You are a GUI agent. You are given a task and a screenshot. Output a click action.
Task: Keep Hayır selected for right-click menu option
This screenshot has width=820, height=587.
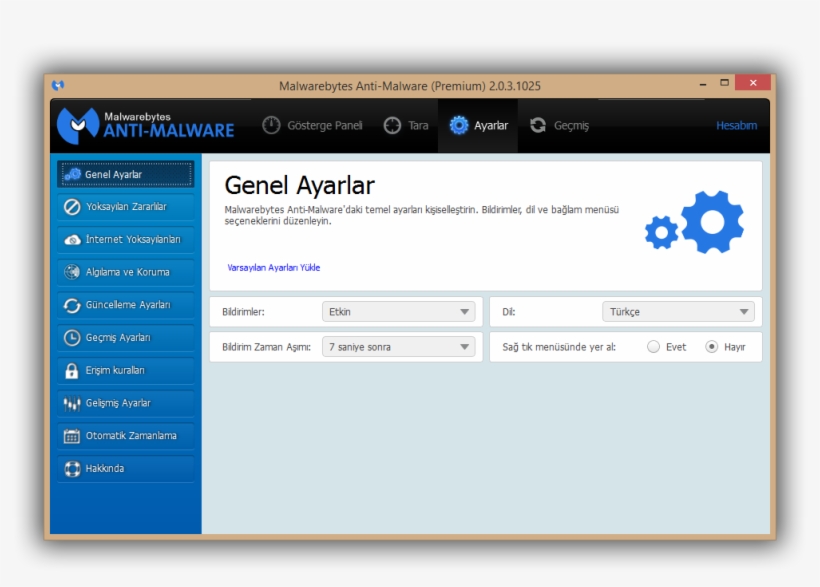[x=710, y=345]
